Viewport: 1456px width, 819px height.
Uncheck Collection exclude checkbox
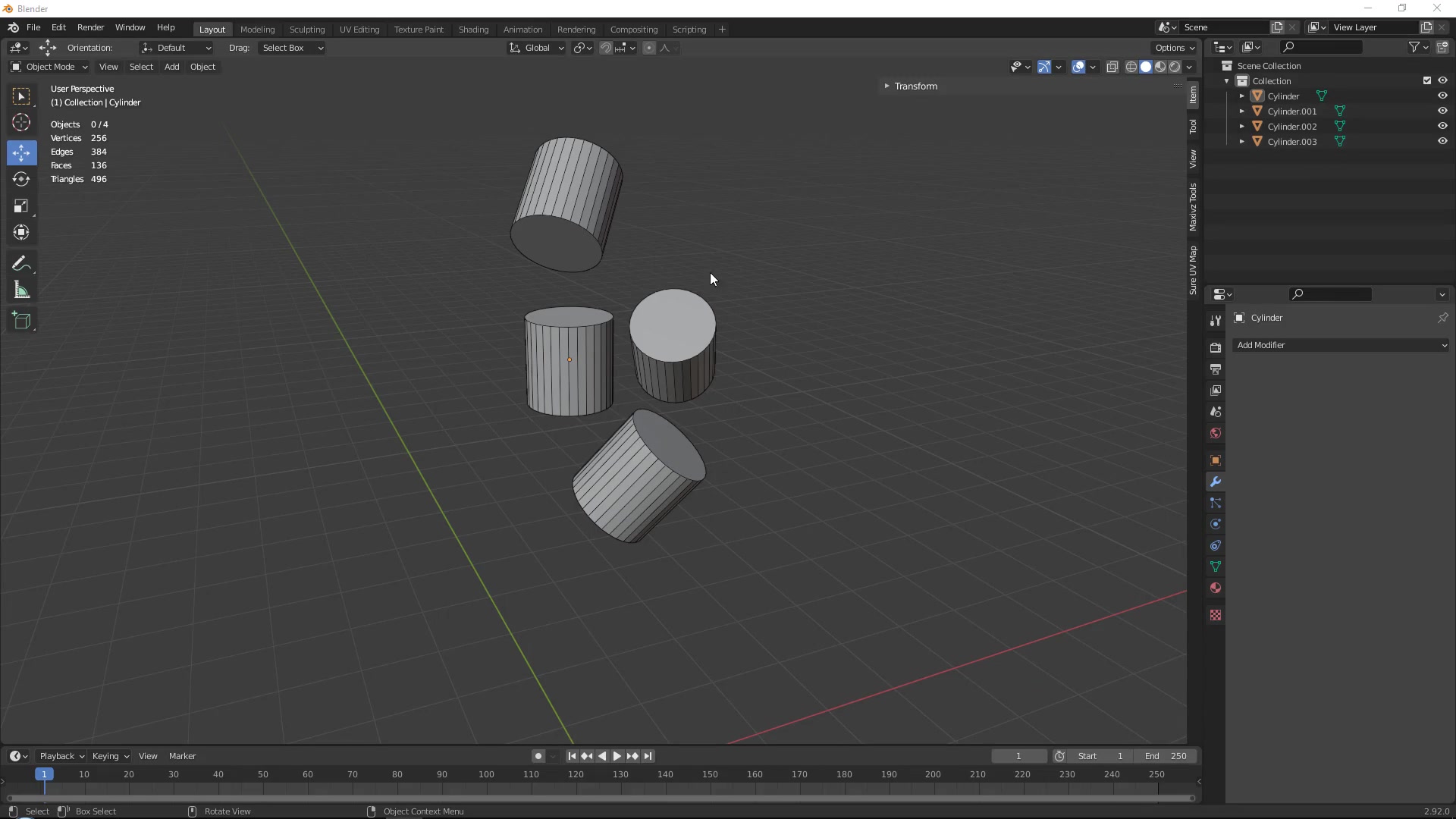(1427, 80)
